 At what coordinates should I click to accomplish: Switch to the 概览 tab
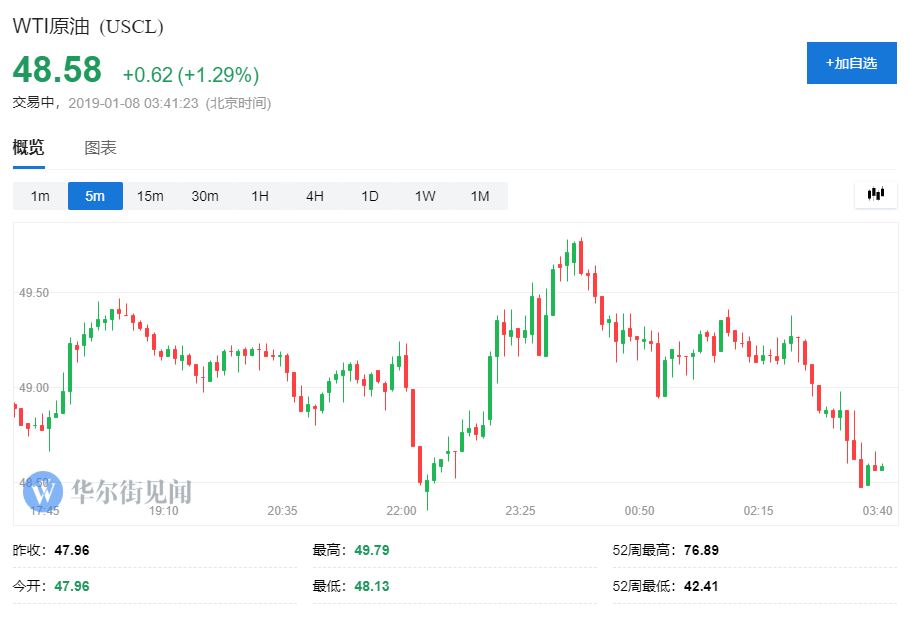[28, 148]
